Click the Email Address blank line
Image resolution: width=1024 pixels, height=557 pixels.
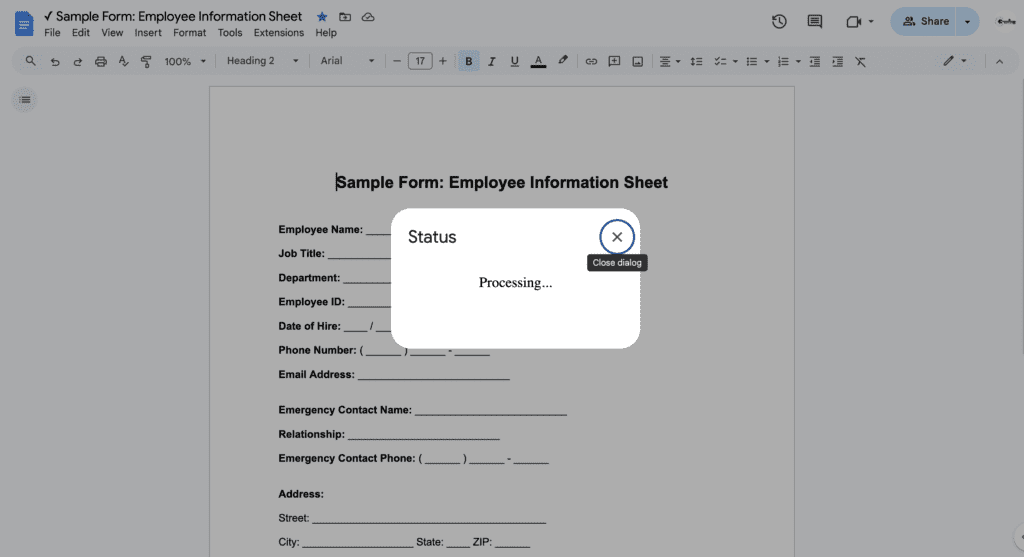(434, 375)
